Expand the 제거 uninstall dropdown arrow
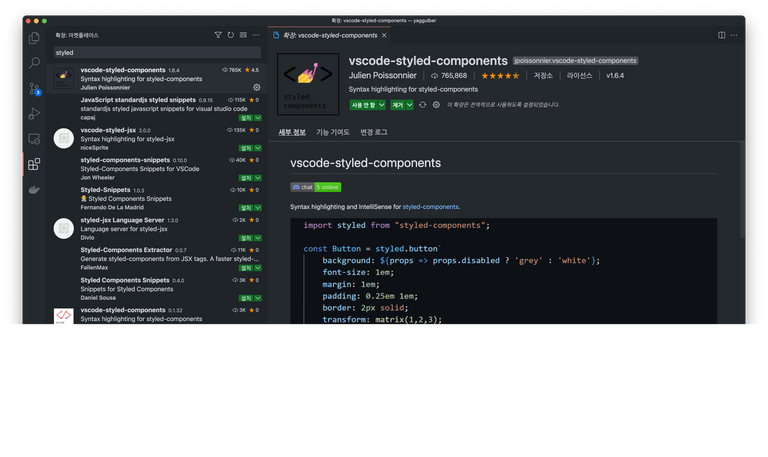768x457 pixels. pos(409,105)
